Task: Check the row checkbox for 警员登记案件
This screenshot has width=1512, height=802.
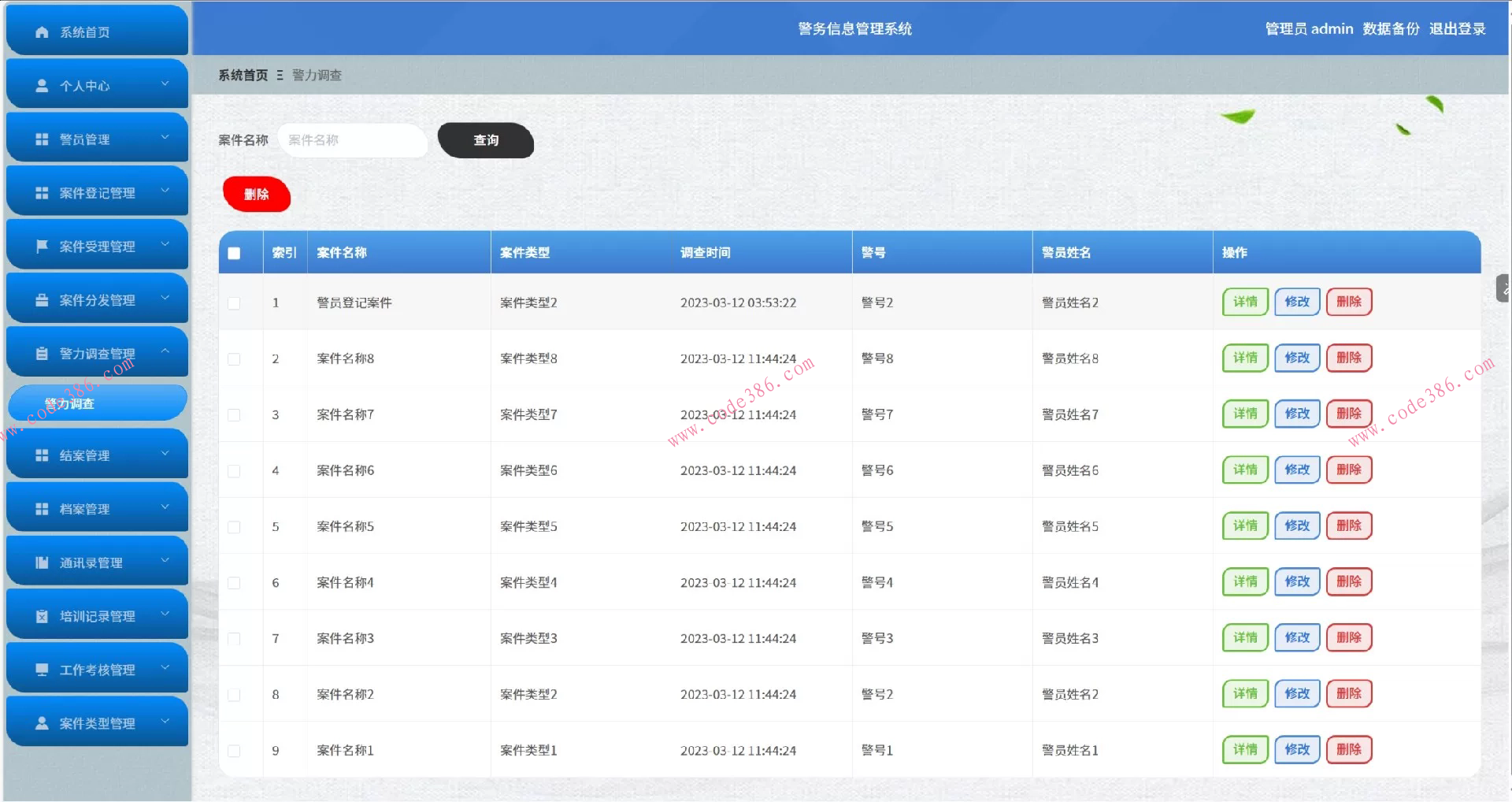Action: pos(233,303)
